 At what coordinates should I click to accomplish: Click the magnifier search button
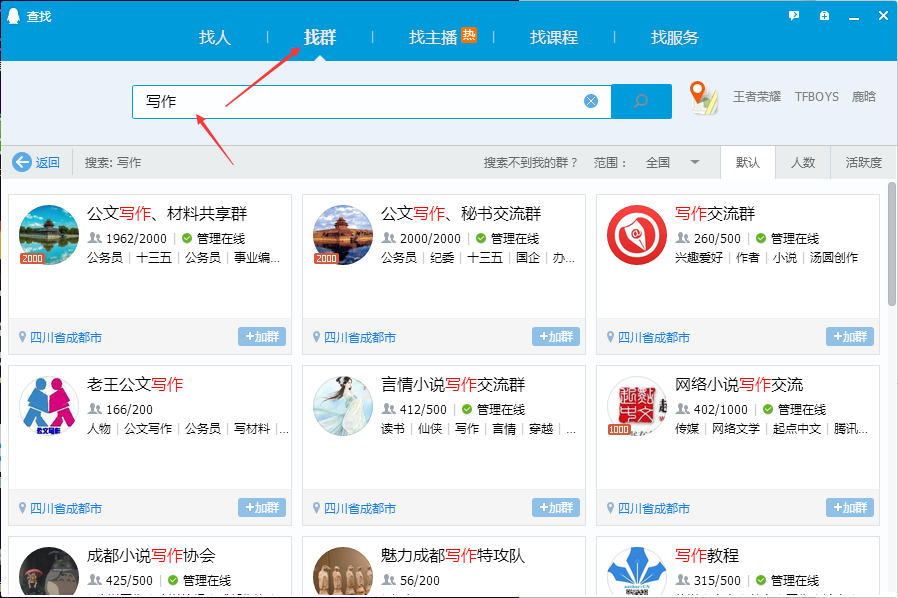click(x=641, y=101)
